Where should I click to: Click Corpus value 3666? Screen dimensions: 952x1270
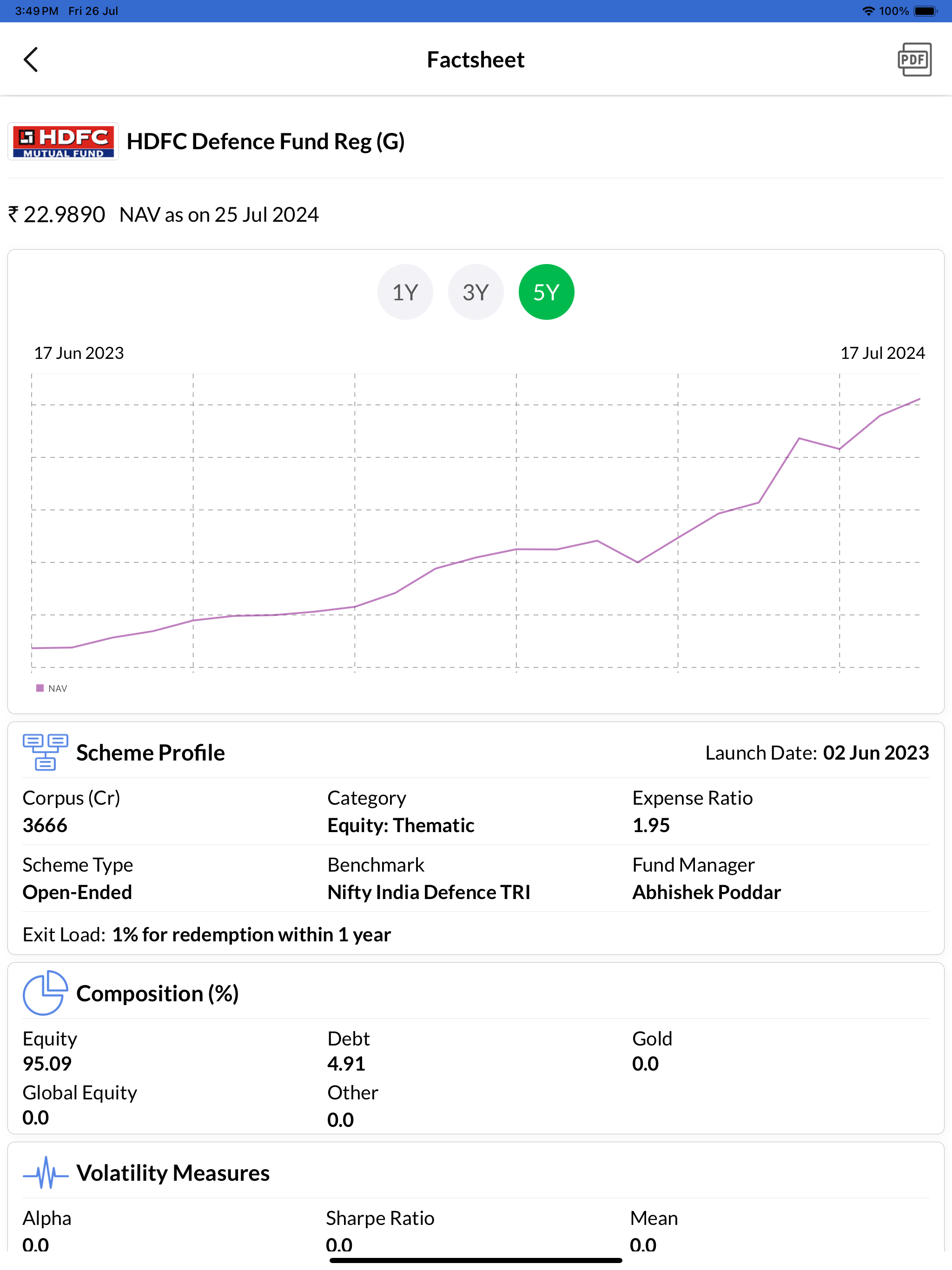pos(45,825)
